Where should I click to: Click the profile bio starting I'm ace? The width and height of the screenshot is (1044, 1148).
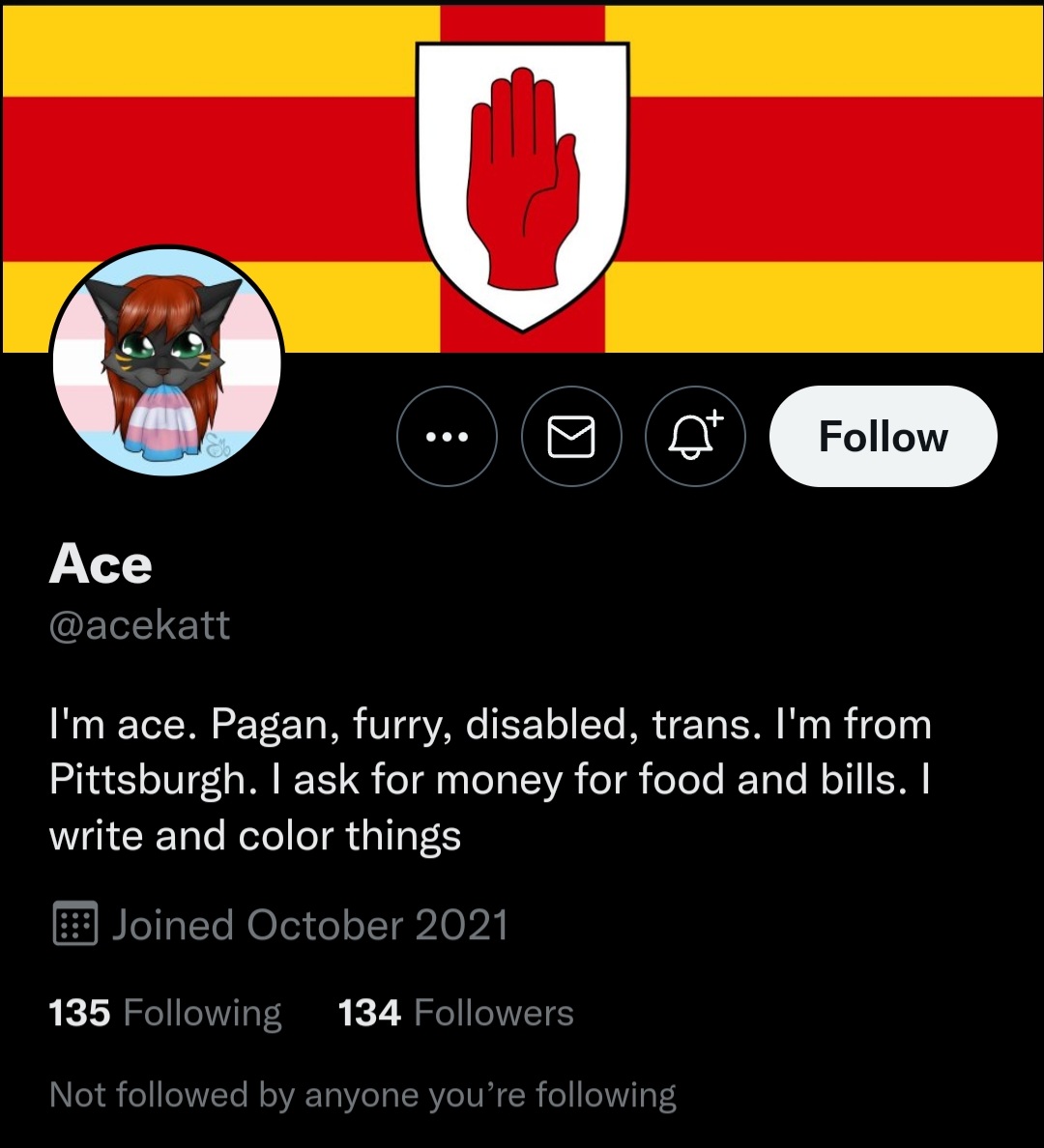490,780
